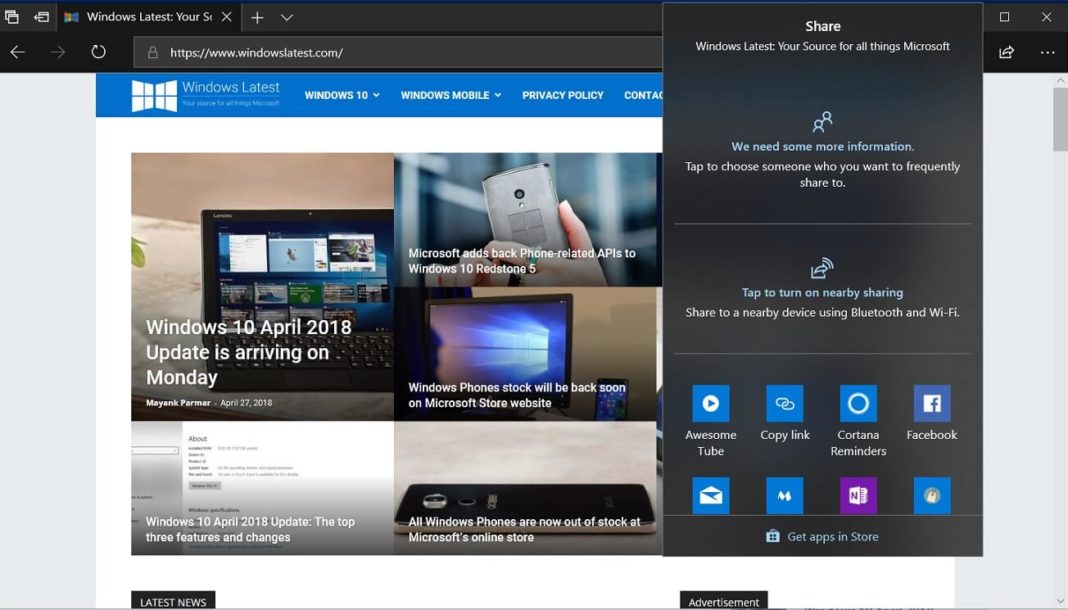This screenshot has width=1068, height=610.
Task: Open the Medium app in the Share pane
Action: pos(784,495)
